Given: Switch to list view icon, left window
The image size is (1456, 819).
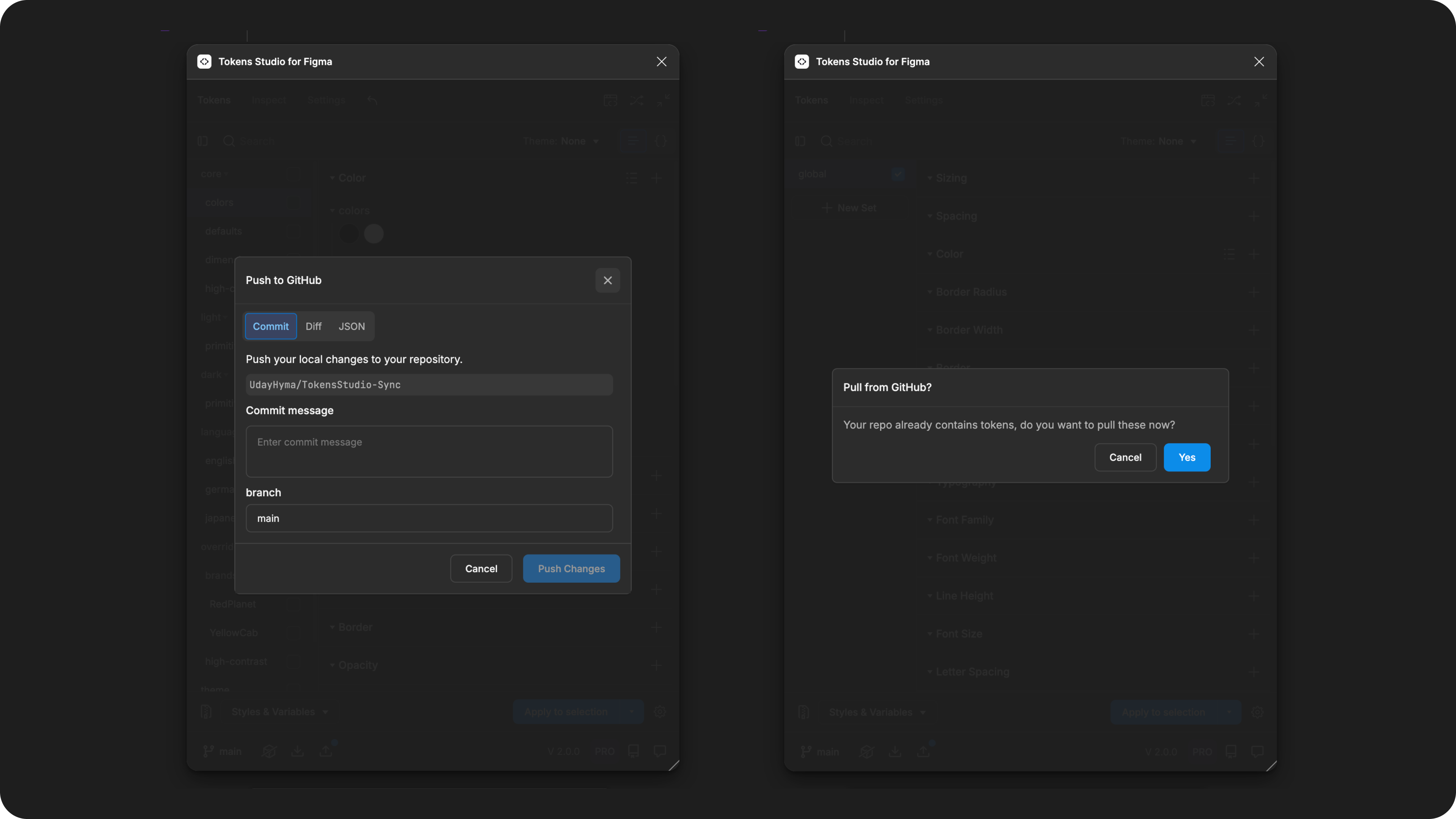Looking at the screenshot, I should click(633, 141).
